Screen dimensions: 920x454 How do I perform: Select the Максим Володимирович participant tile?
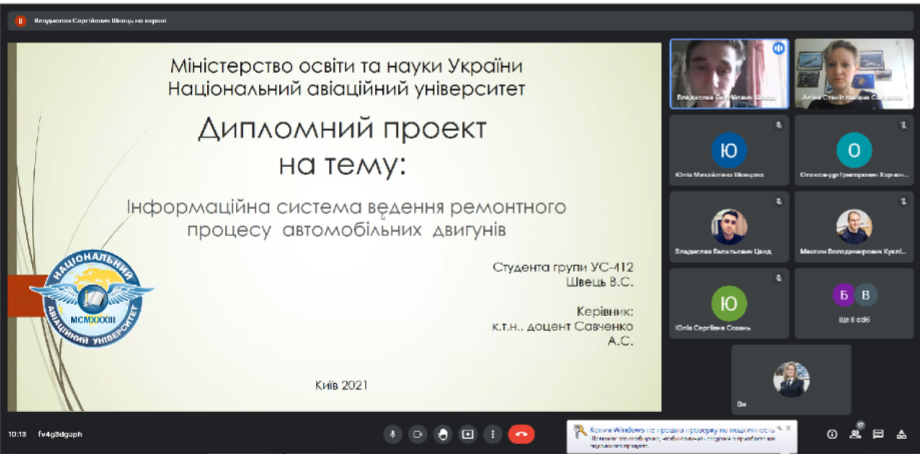854,227
